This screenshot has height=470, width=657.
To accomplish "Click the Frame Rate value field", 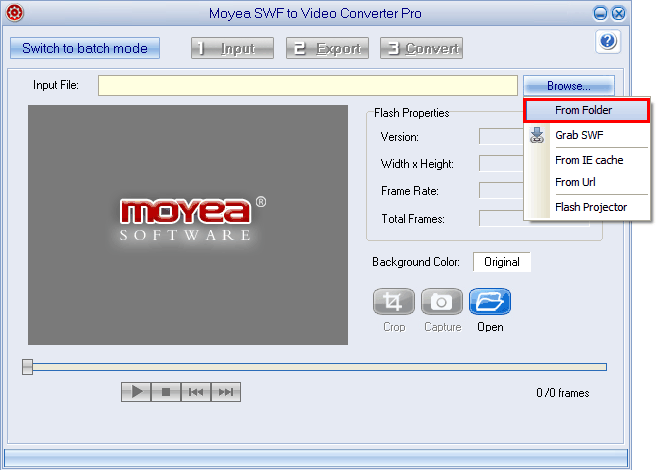I will click(x=501, y=191).
